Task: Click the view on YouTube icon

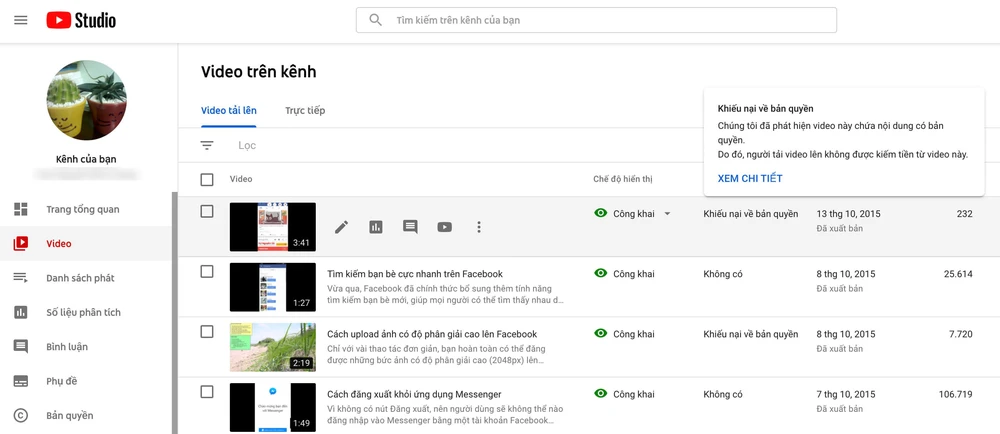Action: pyautogui.click(x=445, y=227)
